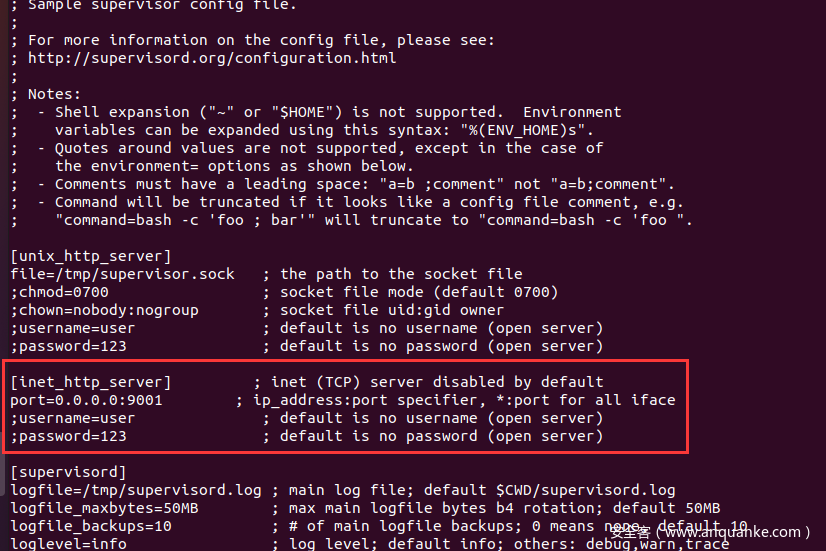826x551 pixels.
Task: Place cursor on port=0.0.0.0:9001 line
Action: point(86,400)
